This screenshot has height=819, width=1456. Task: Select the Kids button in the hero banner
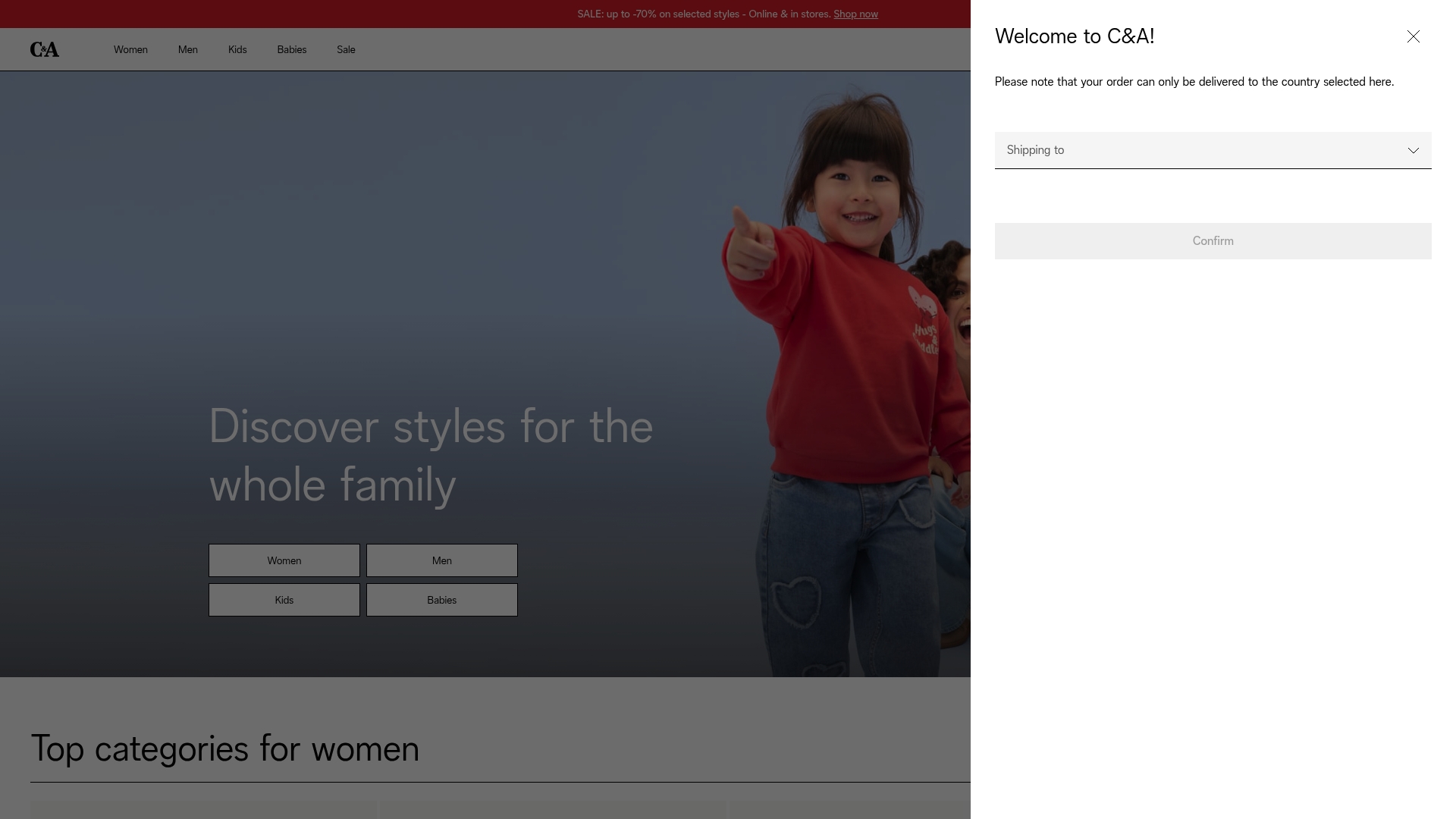[x=284, y=600]
